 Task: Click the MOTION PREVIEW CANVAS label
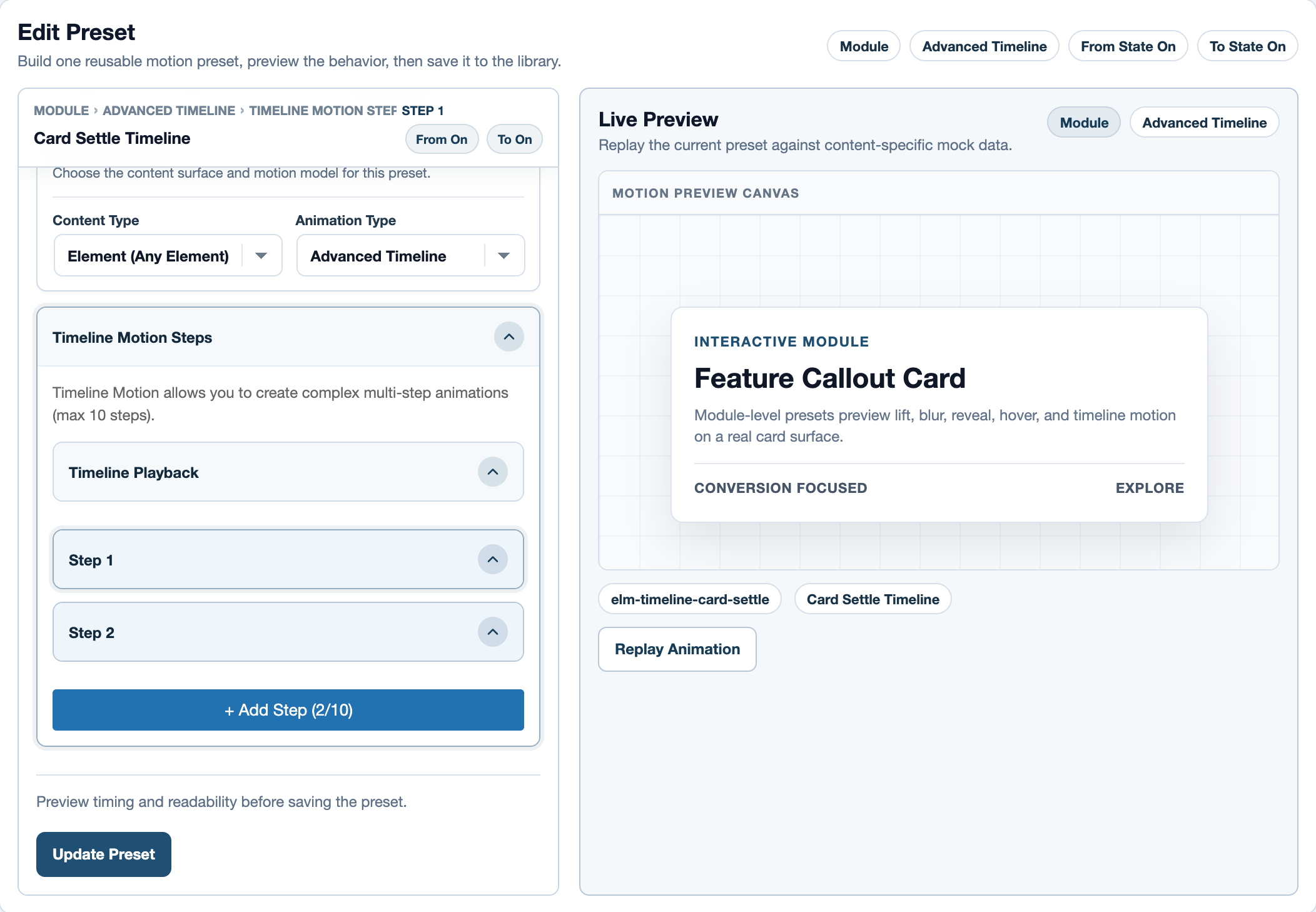pyautogui.click(x=706, y=193)
